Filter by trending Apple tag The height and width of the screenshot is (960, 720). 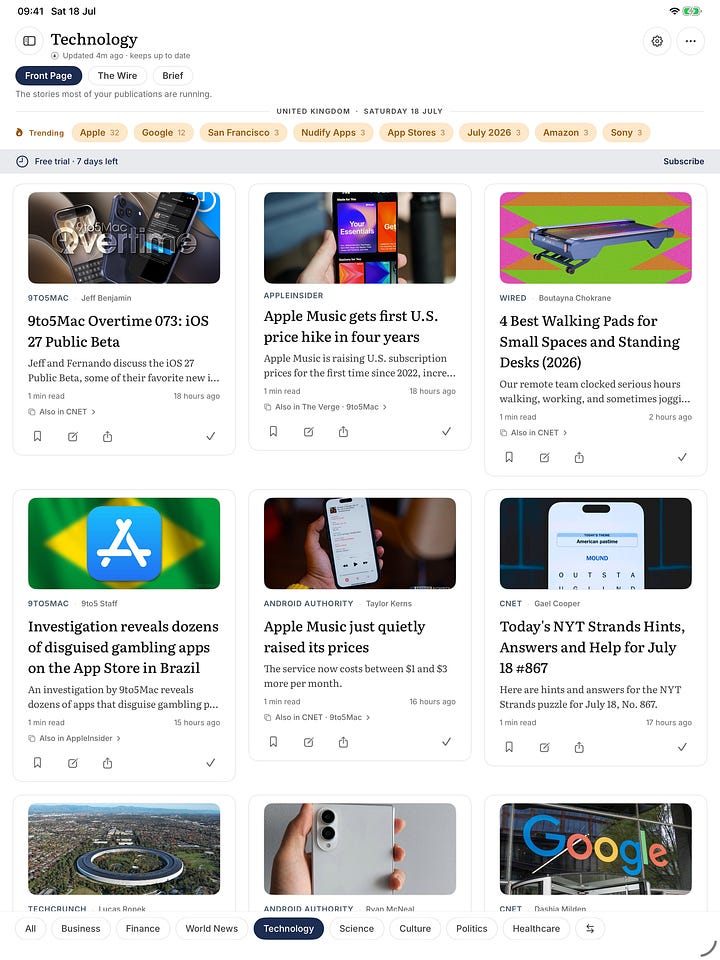99,132
